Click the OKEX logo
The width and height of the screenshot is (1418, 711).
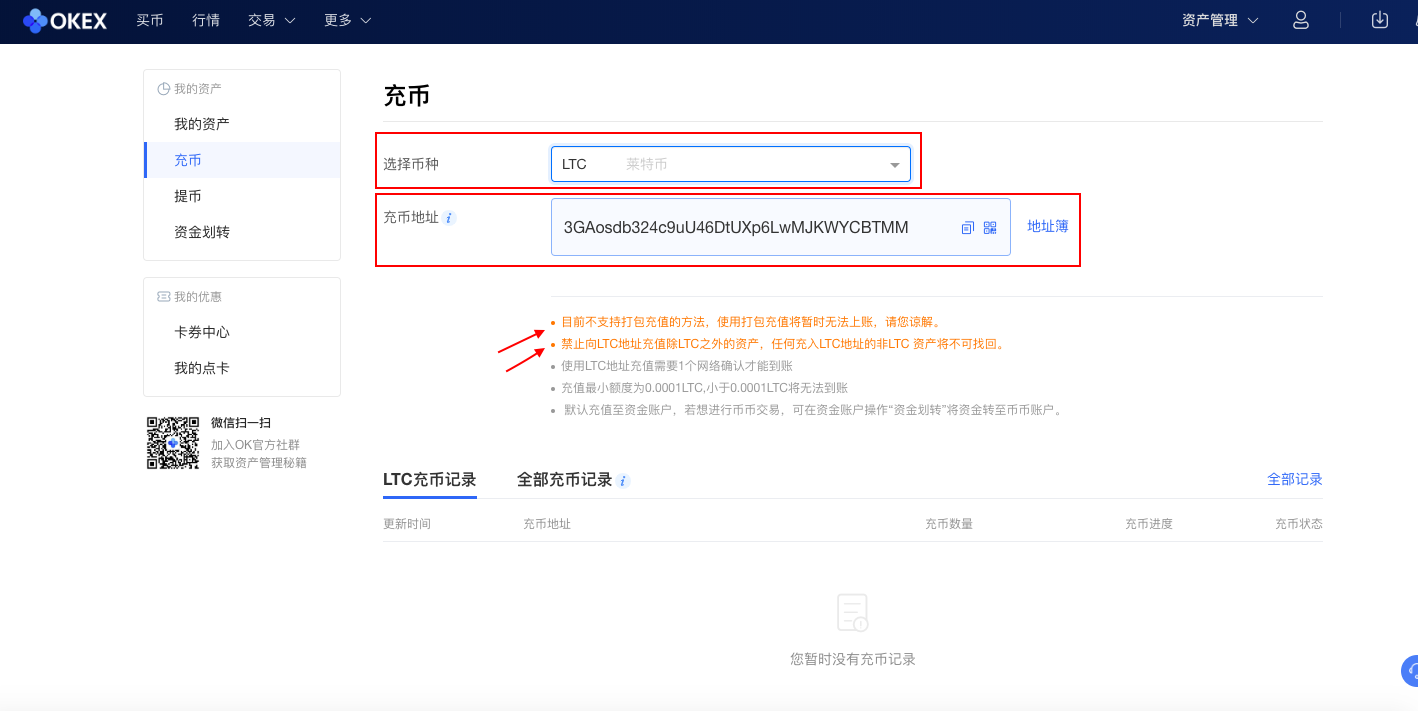click(65, 20)
